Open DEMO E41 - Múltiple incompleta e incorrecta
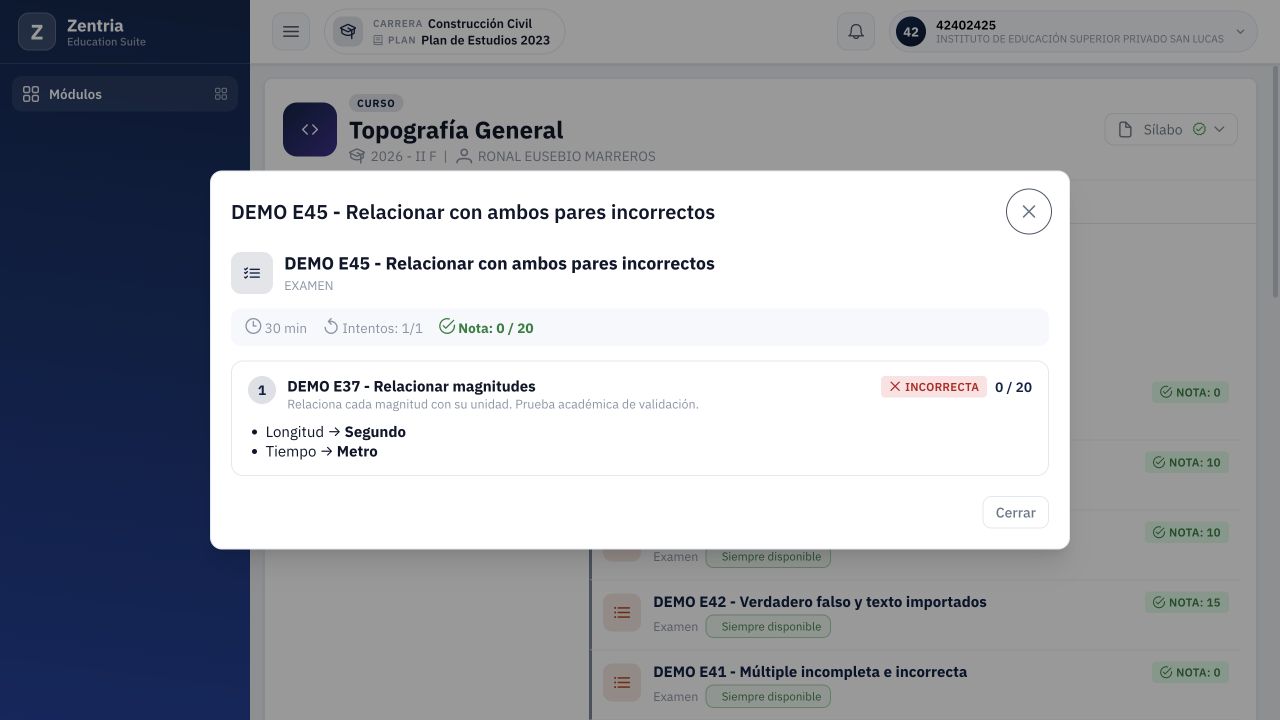This screenshot has height=720, width=1280. click(x=810, y=672)
